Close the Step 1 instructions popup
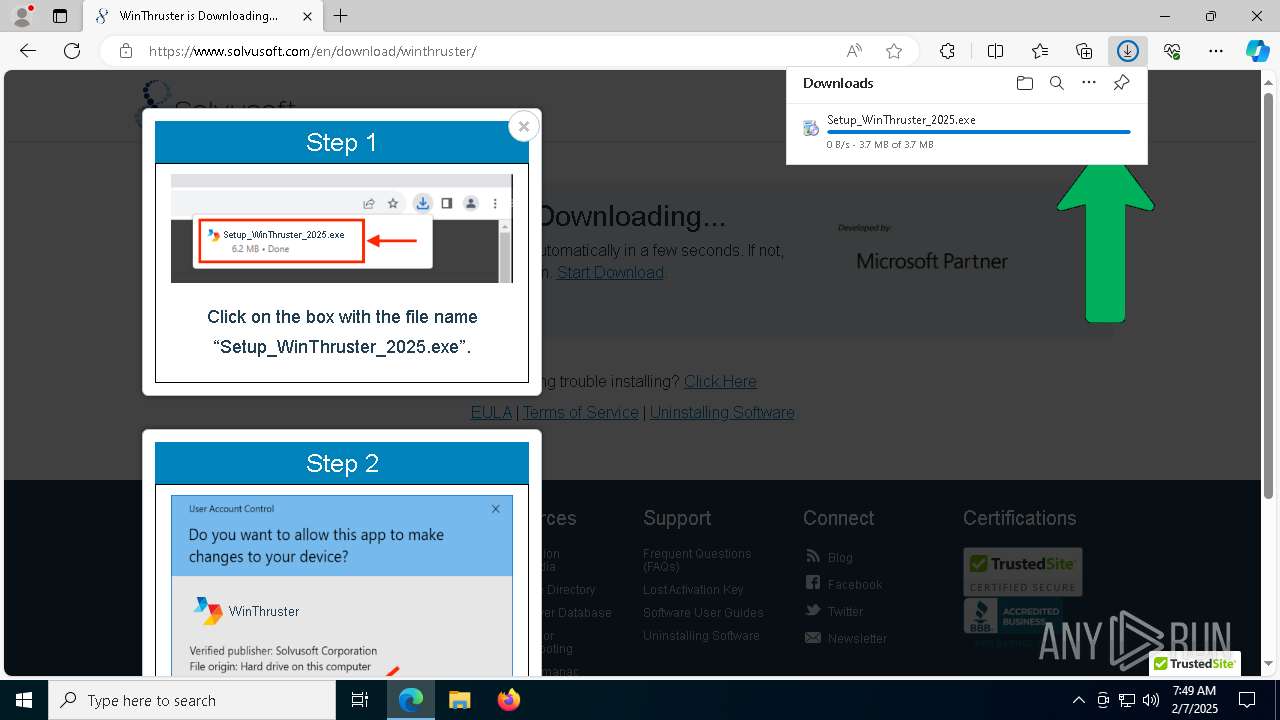Viewport: 1280px width, 720px height. (524, 126)
